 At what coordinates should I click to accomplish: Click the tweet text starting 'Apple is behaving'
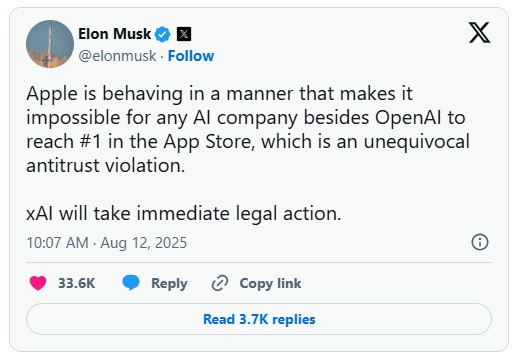[x=248, y=129]
